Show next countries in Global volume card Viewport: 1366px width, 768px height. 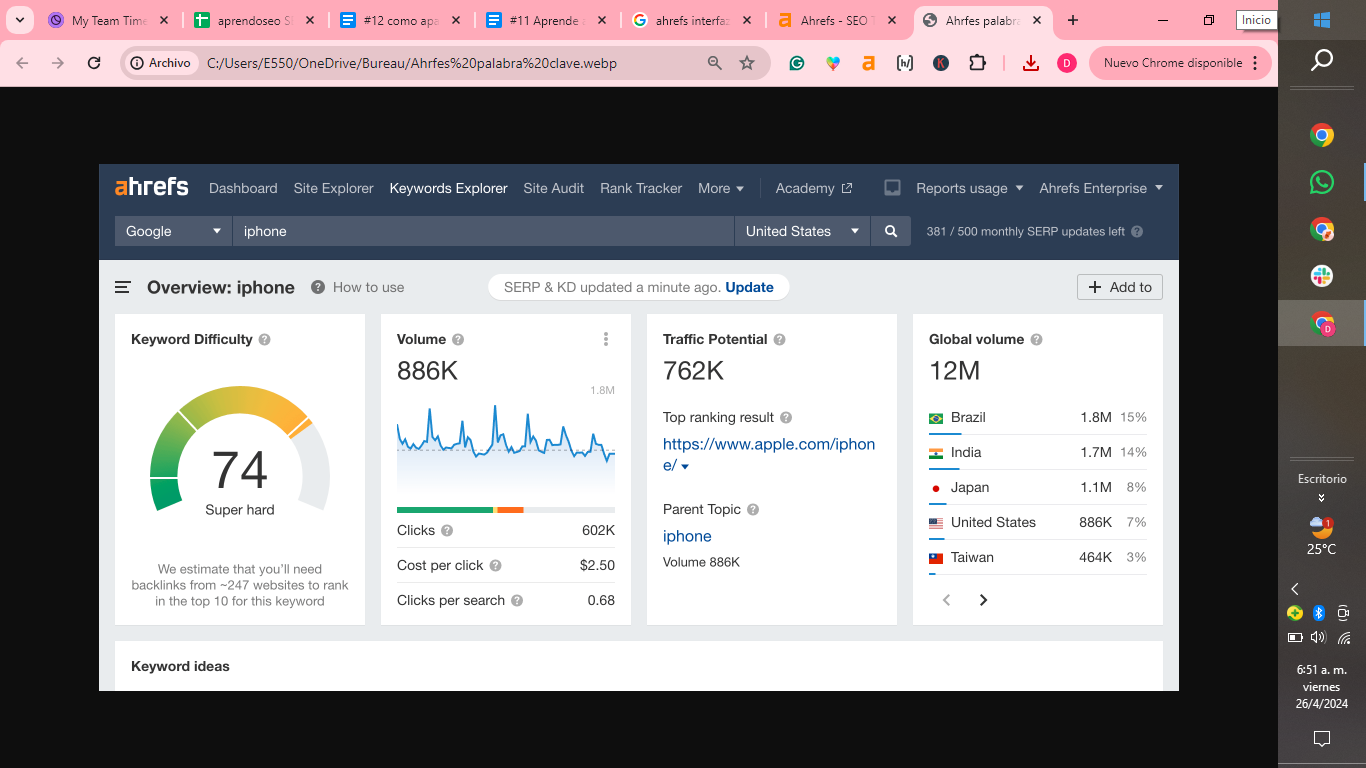tap(983, 600)
